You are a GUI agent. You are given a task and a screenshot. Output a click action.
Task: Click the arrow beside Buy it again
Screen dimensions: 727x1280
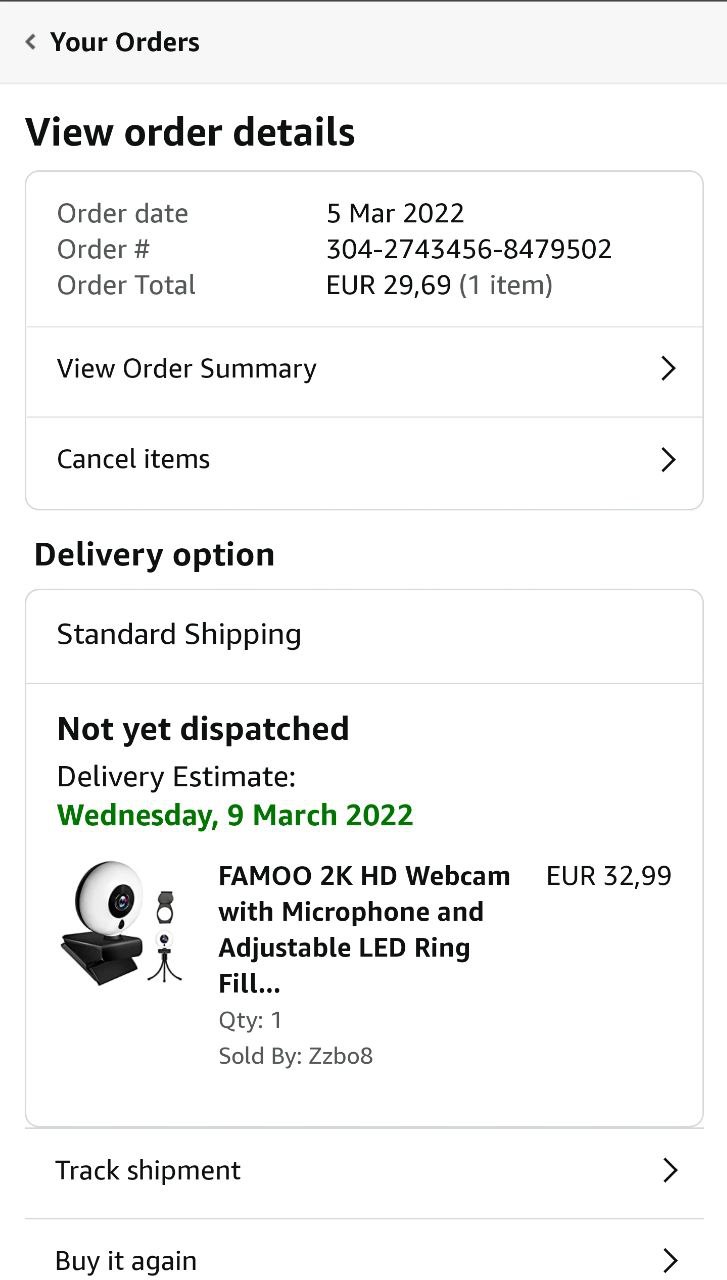pyautogui.click(x=670, y=1261)
